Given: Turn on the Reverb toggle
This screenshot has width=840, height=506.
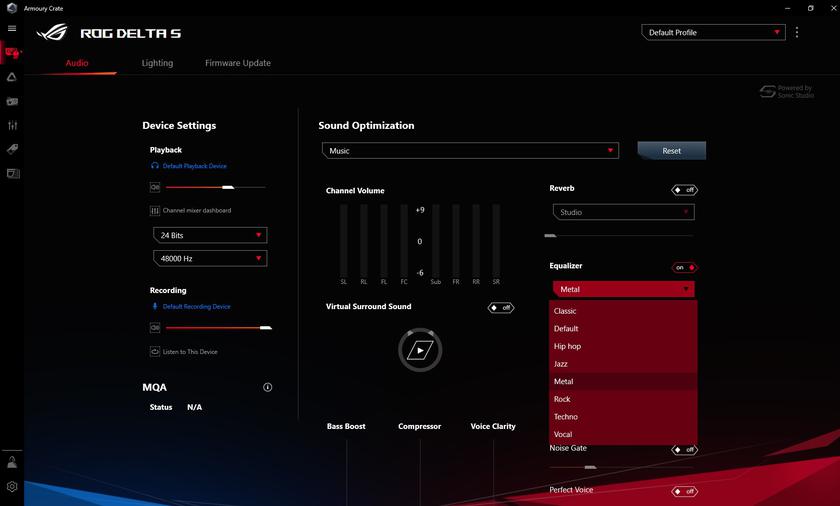Looking at the screenshot, I should 684,190.
